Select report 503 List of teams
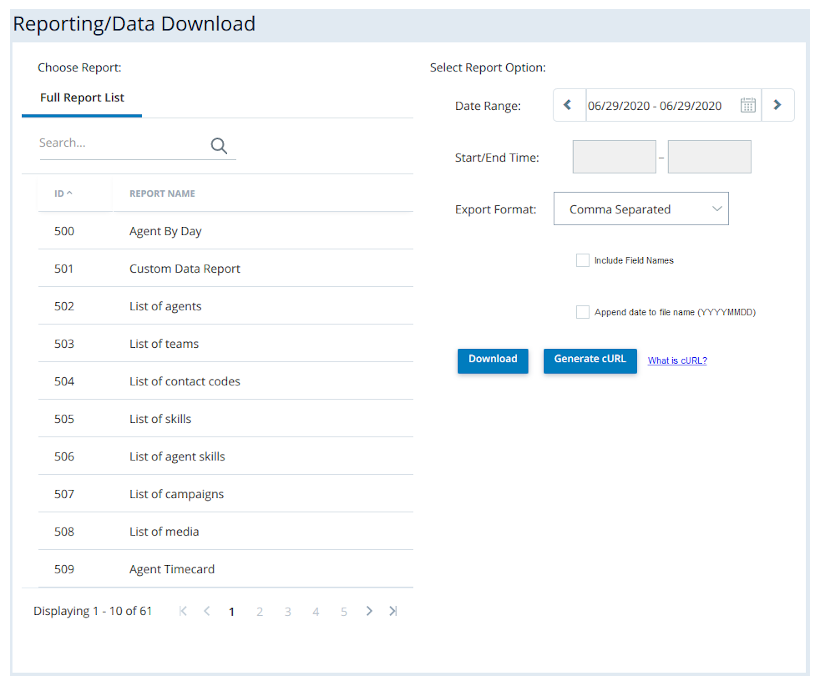The width and height of the screenshot is (815, 680). [x=226, y=343]
